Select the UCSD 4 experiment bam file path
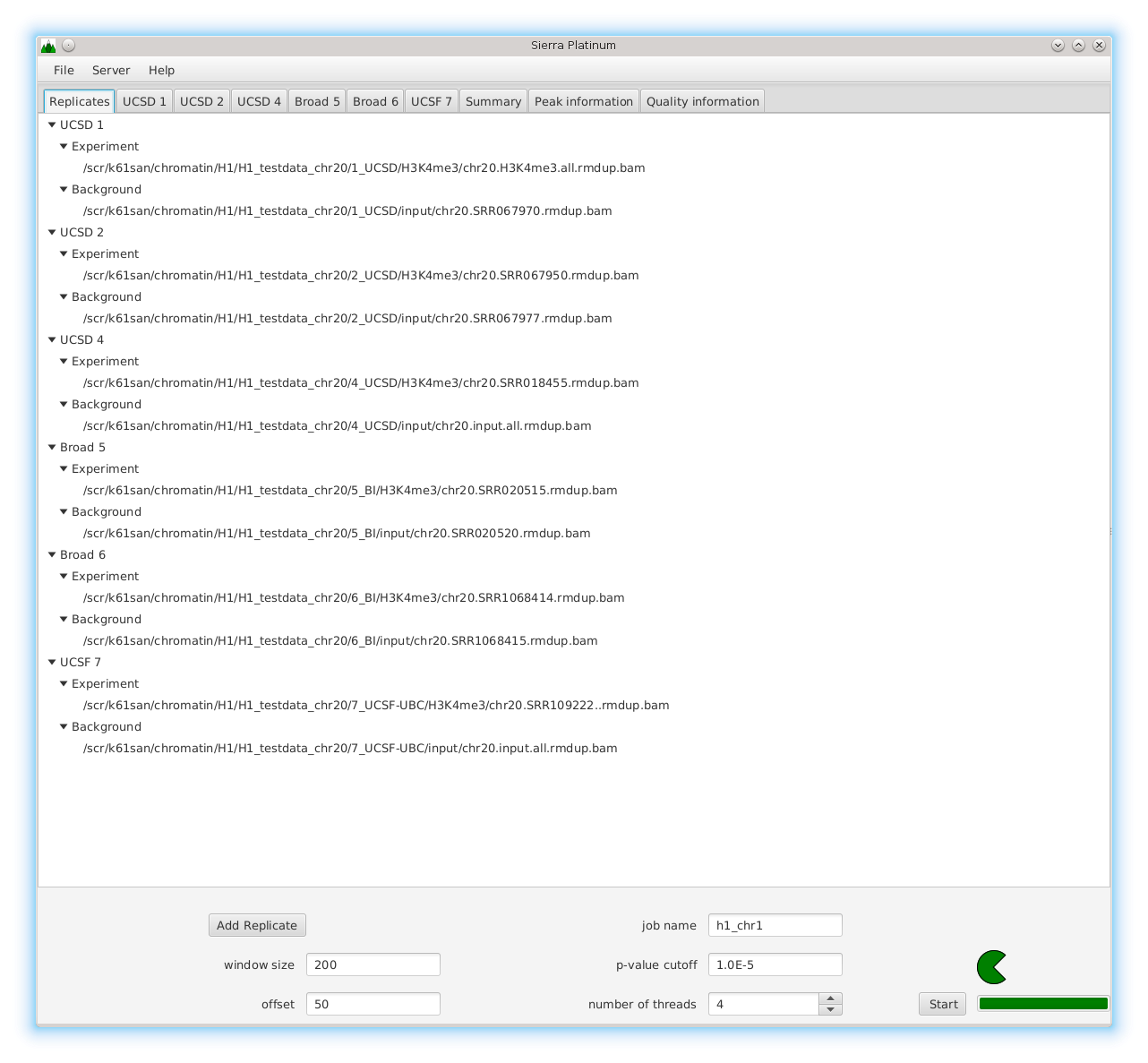Viewport: 1148px width, 1063px height. pyautogui.click(x=361, y=383)
